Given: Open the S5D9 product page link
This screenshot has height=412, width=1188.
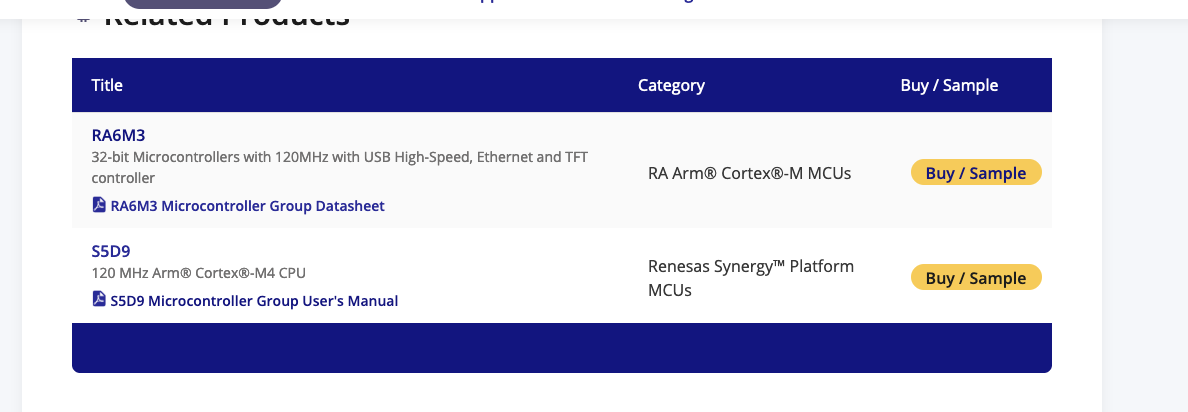Looking at the screenshot, I should click(111, 250).
